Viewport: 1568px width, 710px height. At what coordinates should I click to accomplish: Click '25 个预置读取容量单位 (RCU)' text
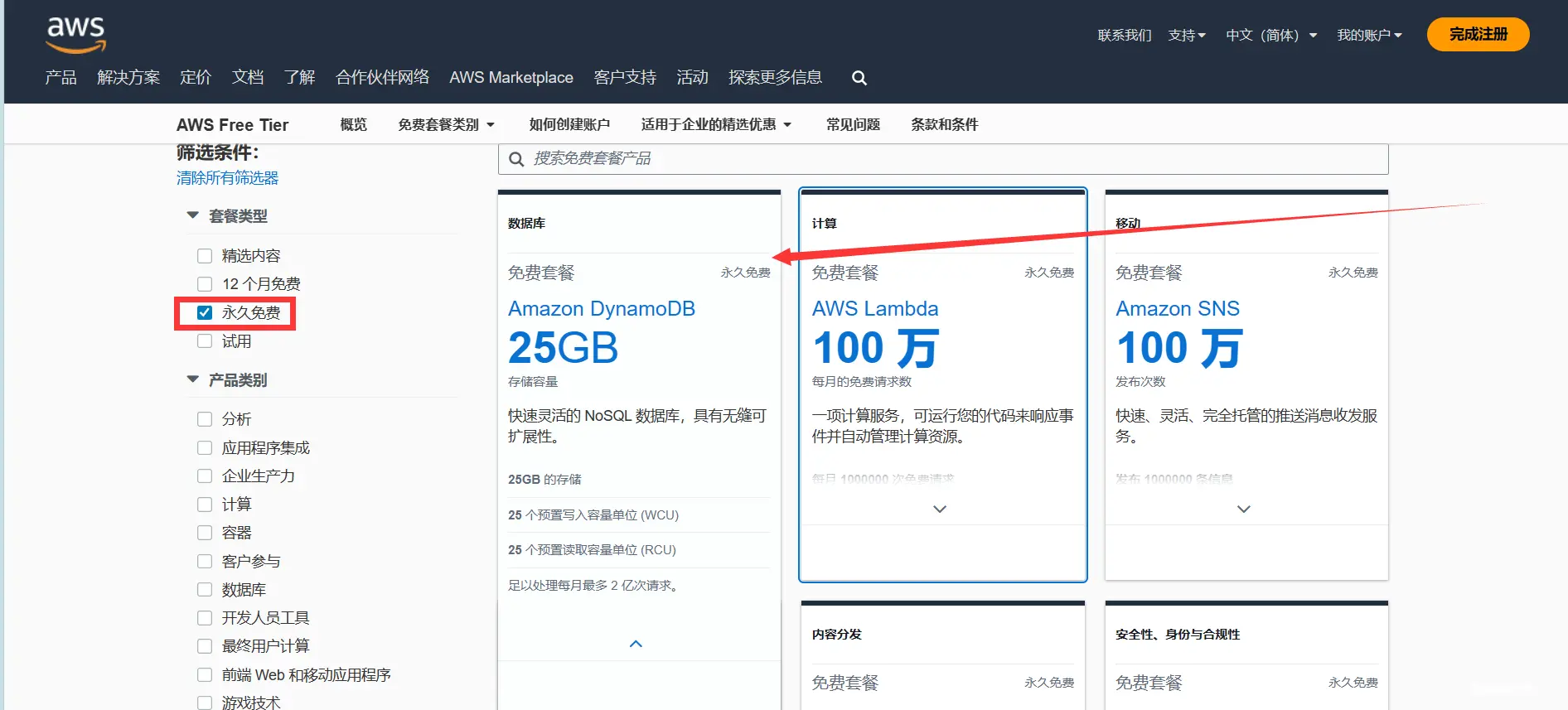(x=592, y=550)
